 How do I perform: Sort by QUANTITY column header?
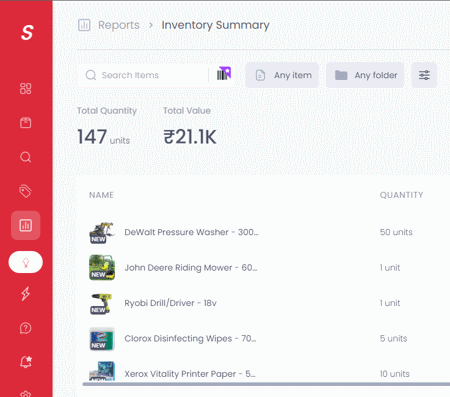pyautogui.click(x=401, y=195)
